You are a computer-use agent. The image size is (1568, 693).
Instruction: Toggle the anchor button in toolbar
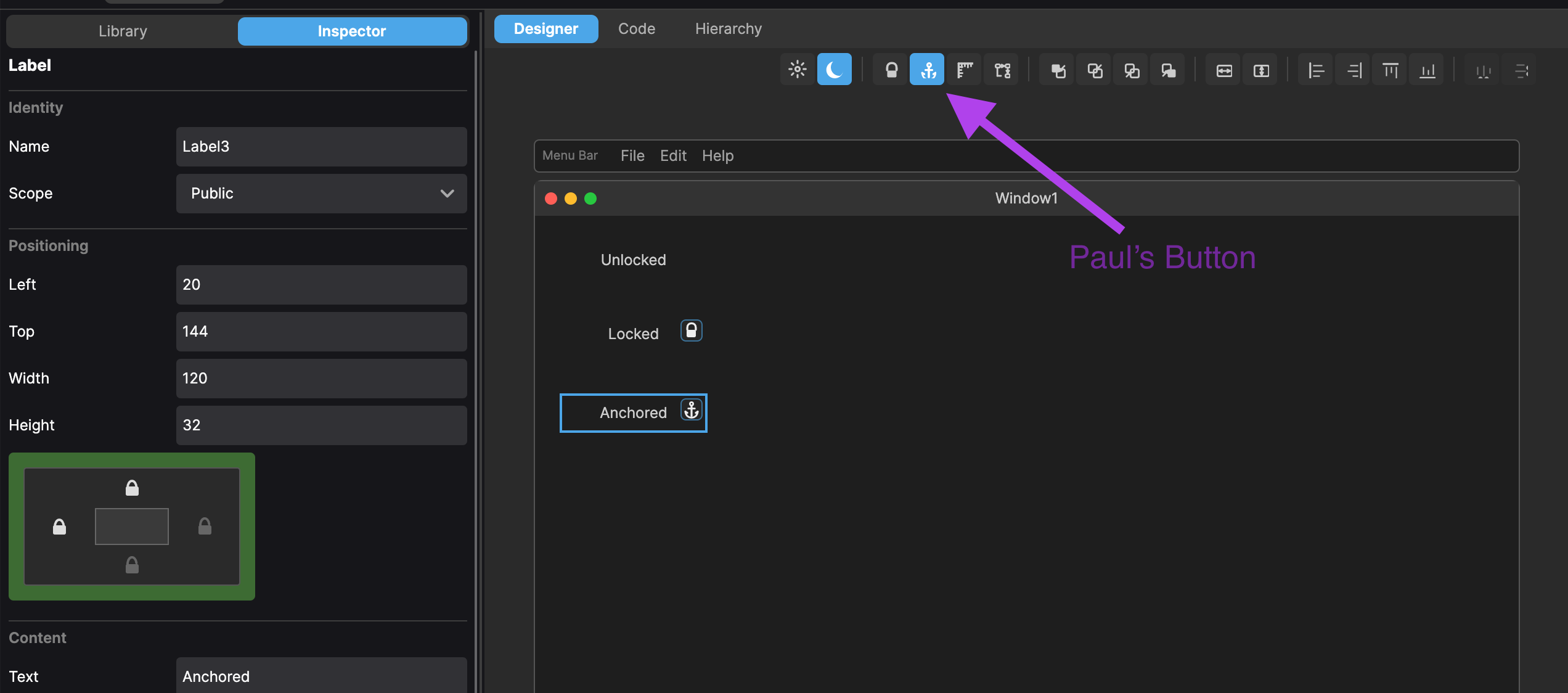coord(928,70)
